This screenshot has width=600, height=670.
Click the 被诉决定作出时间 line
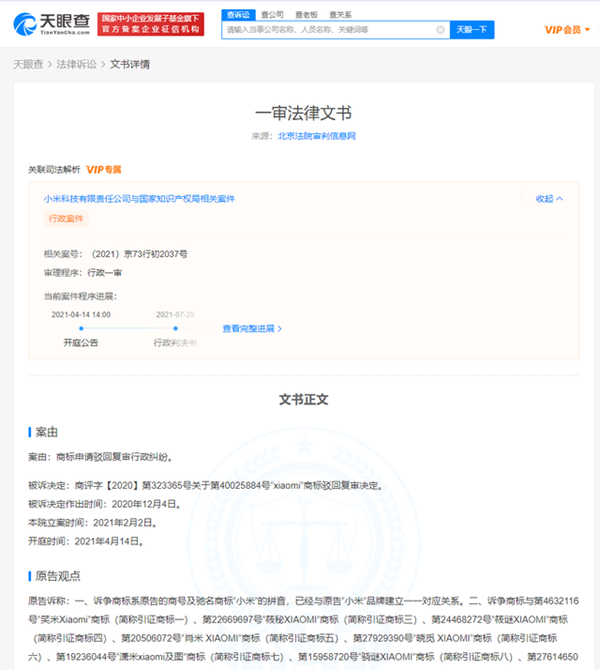[x=104, y=504]
